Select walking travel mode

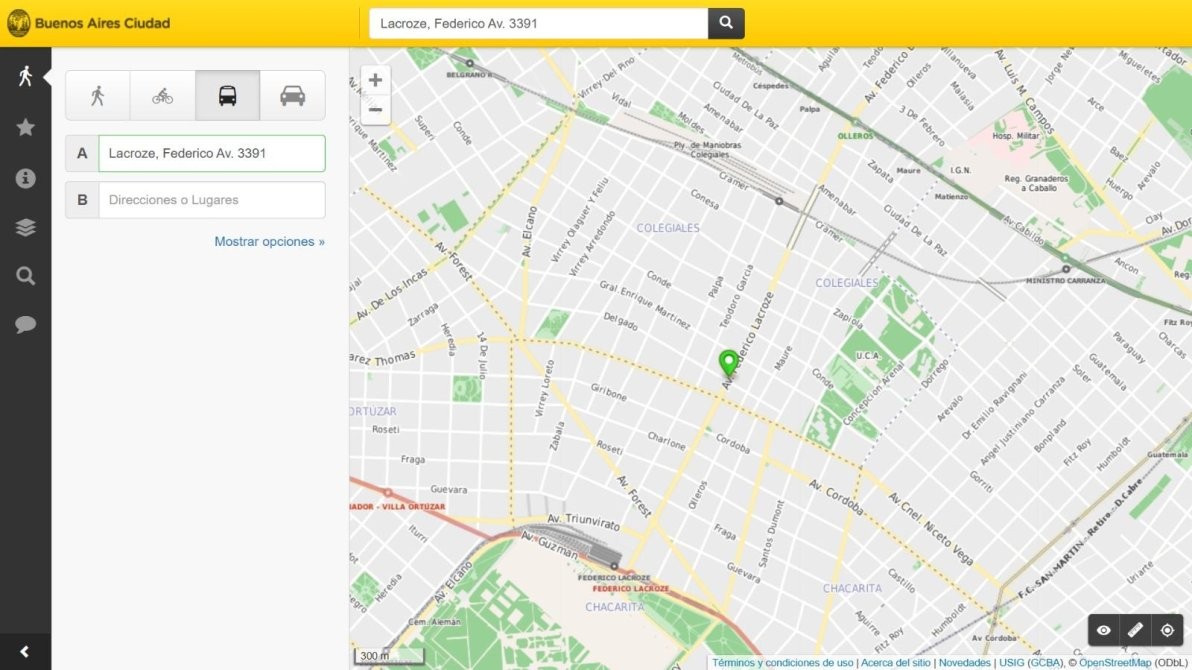[98, 96]
